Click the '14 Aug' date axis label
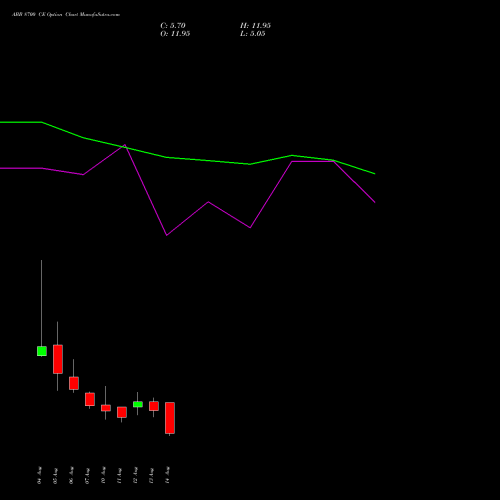This screenshot has width=500, height=500. [x=168, y=475]
